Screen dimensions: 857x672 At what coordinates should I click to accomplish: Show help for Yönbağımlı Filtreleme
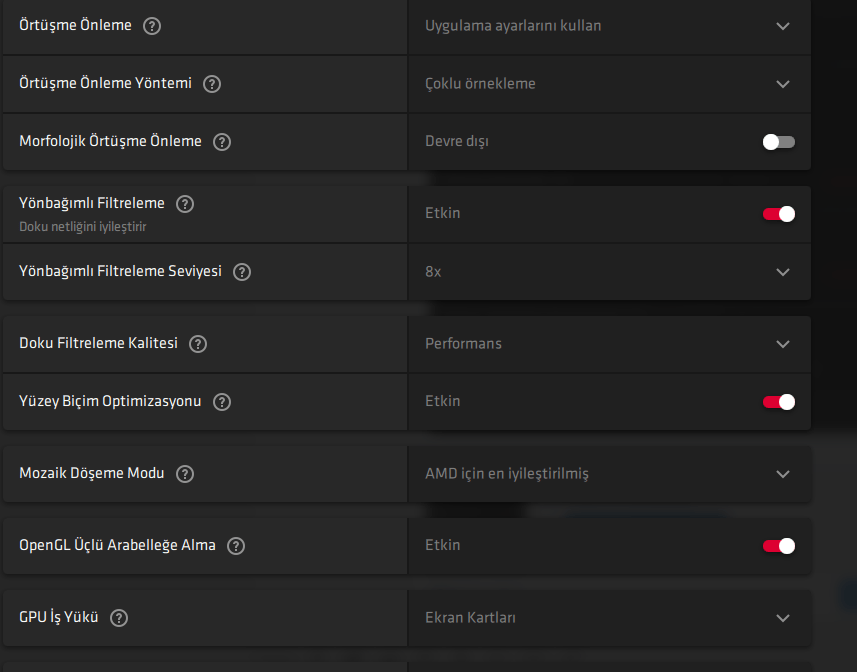tap(184, 204)
